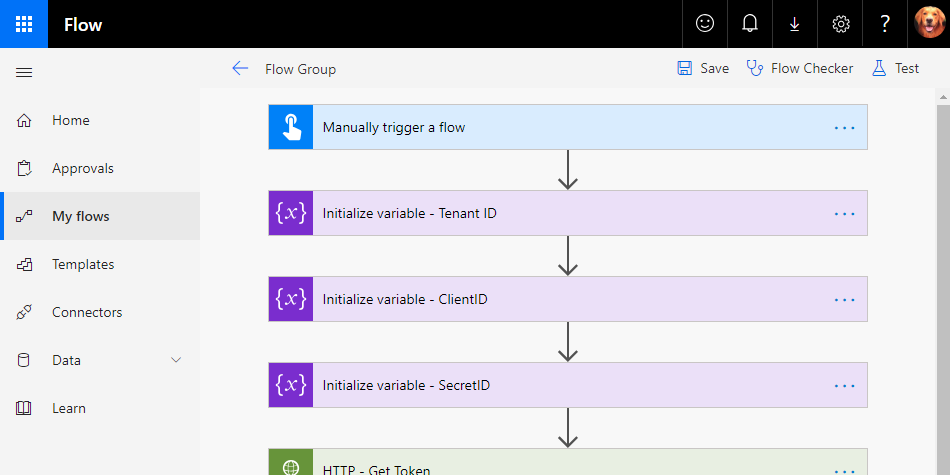The height and width of the screenshot is (475, 950).
Task: Collapse the sidebar with hamburger icon
Action: 25,72
